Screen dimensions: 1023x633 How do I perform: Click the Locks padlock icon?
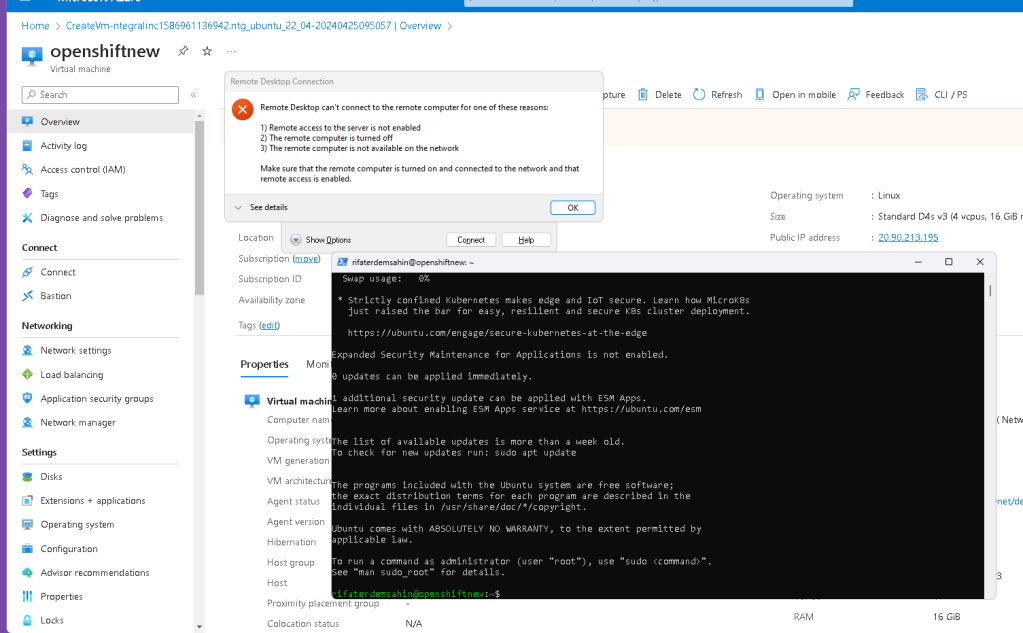pyautogui.click(x=27, y=620)
